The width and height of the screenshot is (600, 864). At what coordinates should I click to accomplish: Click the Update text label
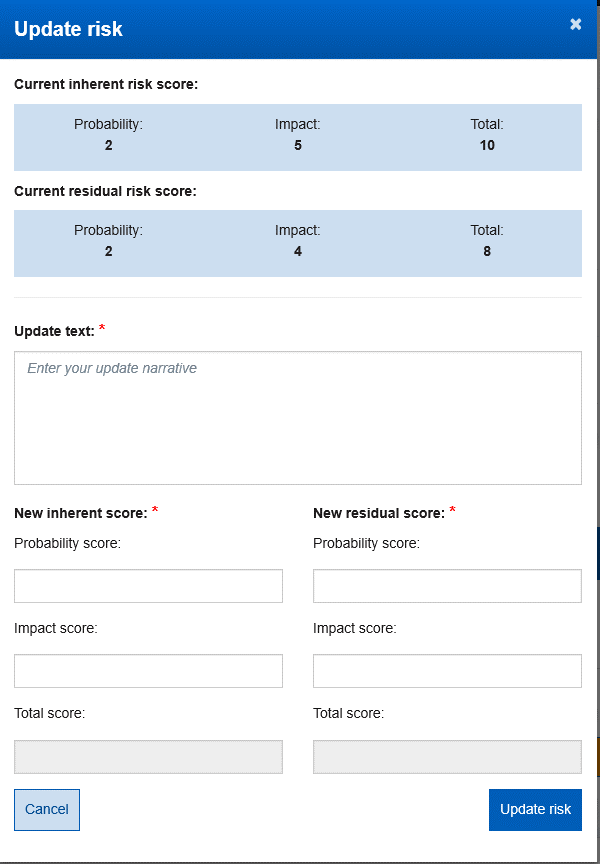(x=55, y=331)
